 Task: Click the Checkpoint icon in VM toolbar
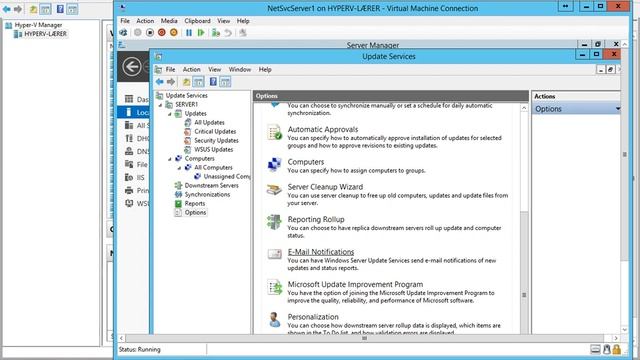[x=216, y=33]
